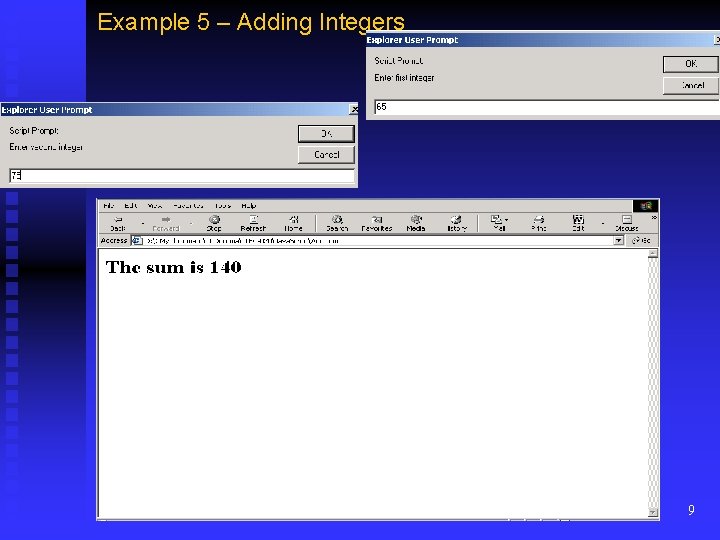Click the Back arrow in browser toolbar
Screen dimensions: 720x540
[118, 223]
